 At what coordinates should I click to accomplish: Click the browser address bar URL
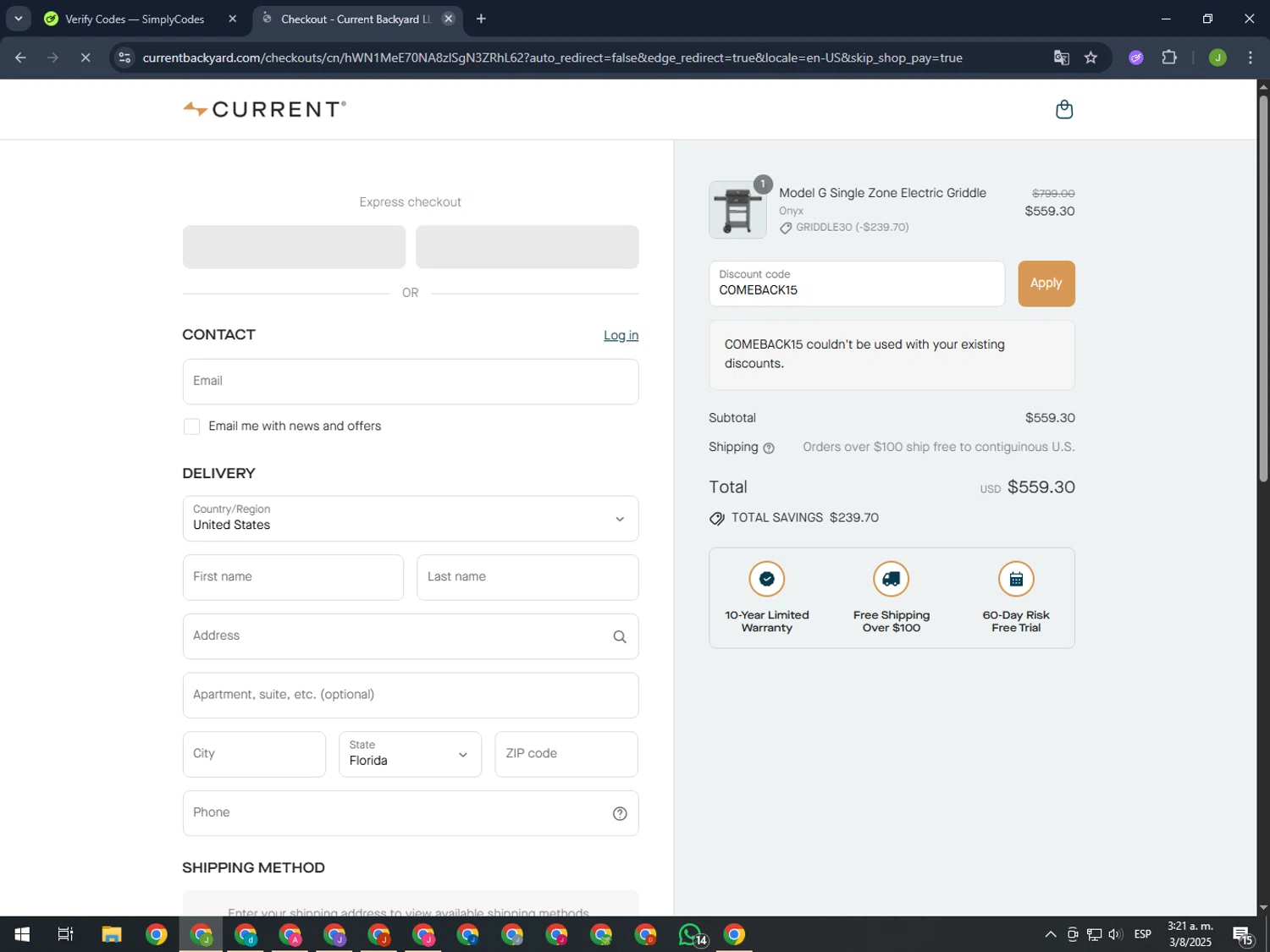pyautogui.click(x=552, y=58)
